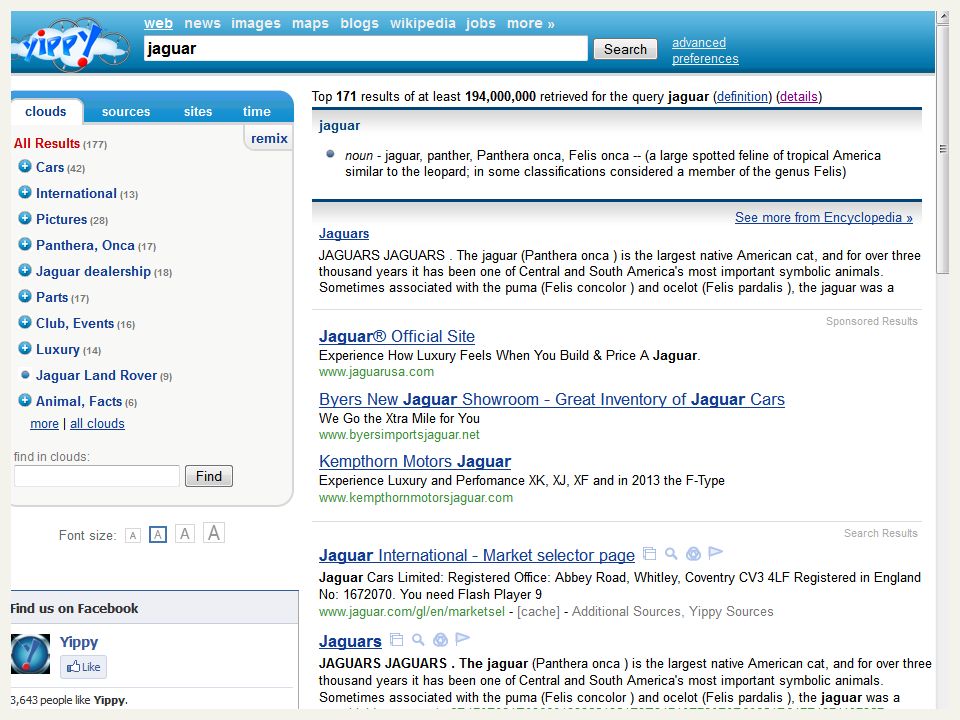Screen dimensions: 960x720
Task: Select the largest font size option
Action: coord(214,533)
